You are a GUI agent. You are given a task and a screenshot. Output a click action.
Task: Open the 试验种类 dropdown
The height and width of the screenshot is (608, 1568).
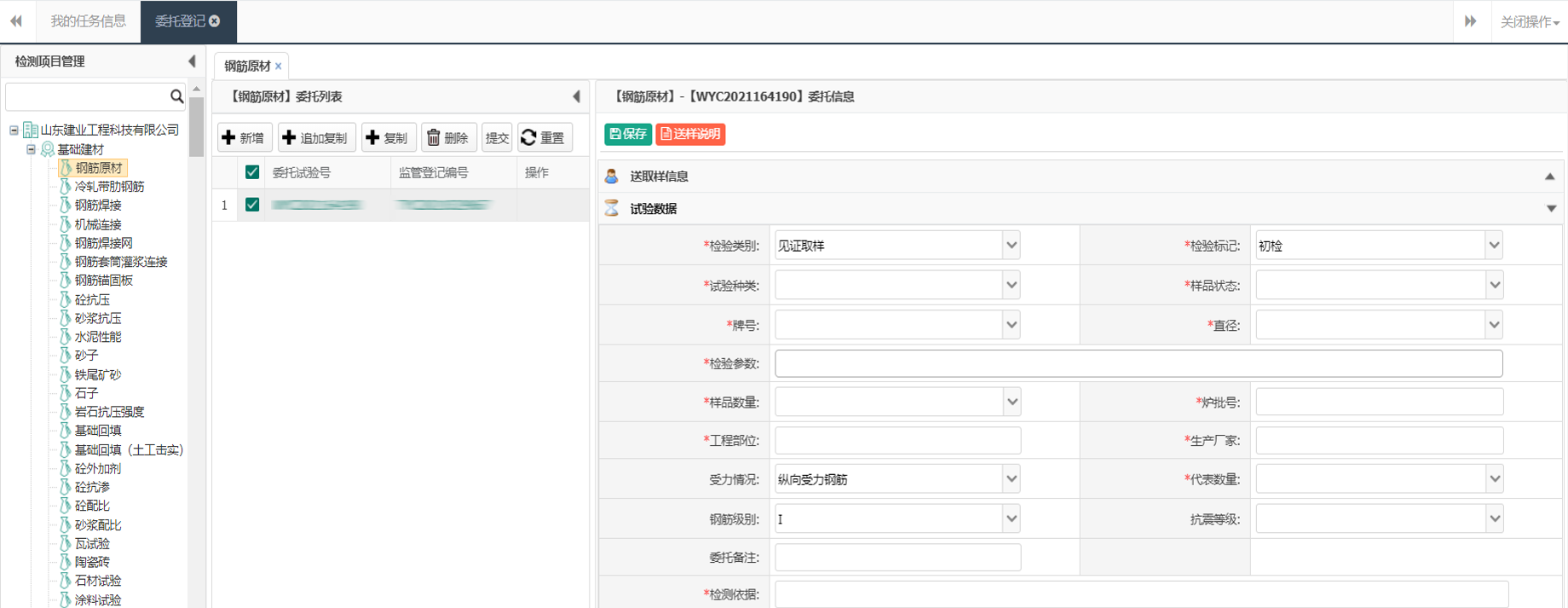(x=1012, y=285)
